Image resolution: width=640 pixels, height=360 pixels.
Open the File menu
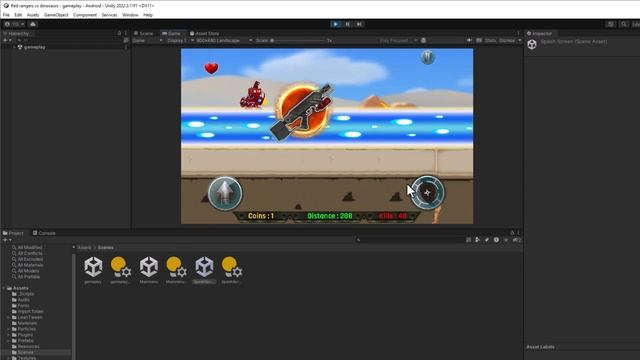coord(6,15)
